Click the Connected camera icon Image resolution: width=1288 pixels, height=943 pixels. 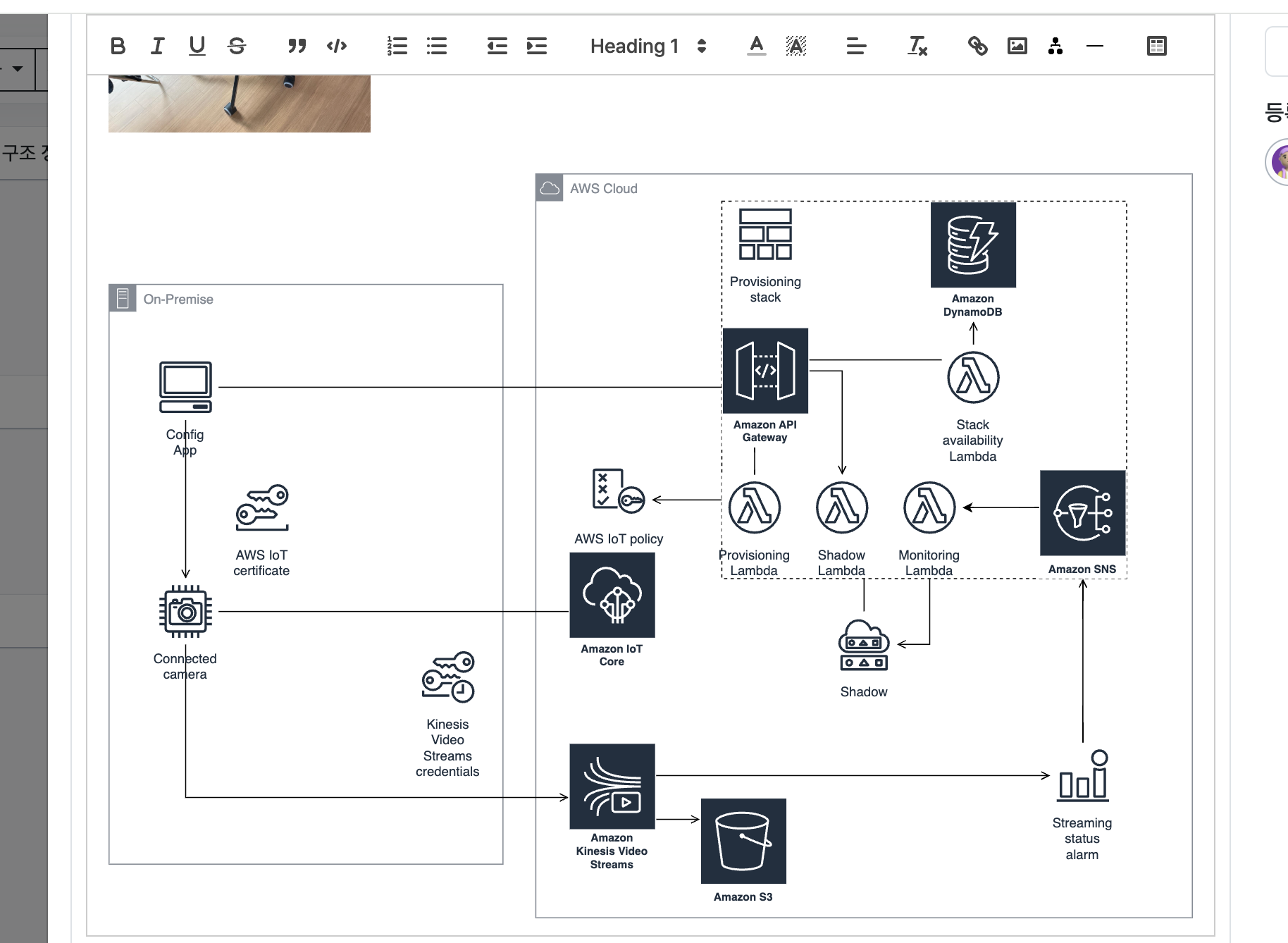[185, 611]
